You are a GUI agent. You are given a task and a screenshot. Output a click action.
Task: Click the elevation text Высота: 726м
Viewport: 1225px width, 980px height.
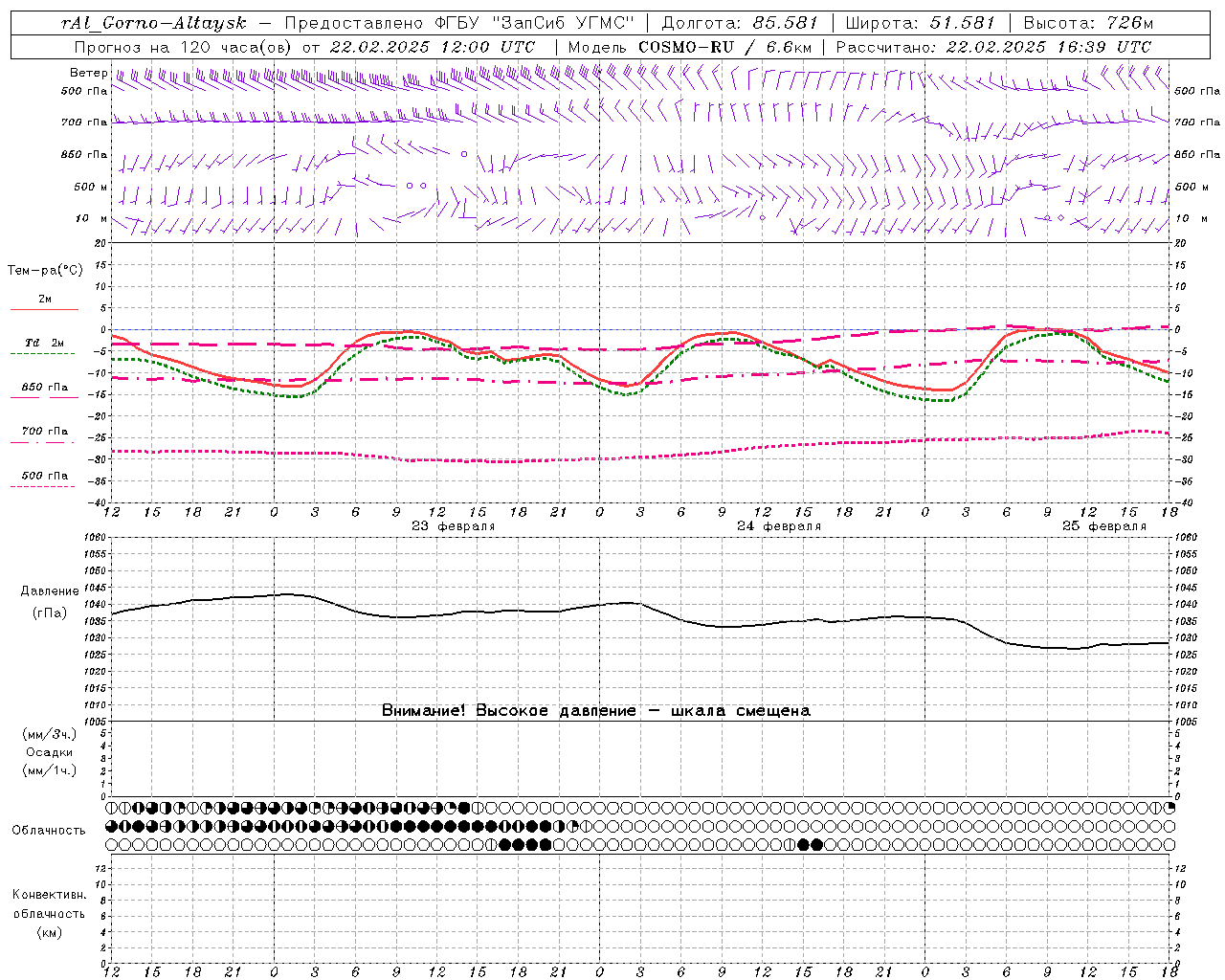click(1088, 23)
